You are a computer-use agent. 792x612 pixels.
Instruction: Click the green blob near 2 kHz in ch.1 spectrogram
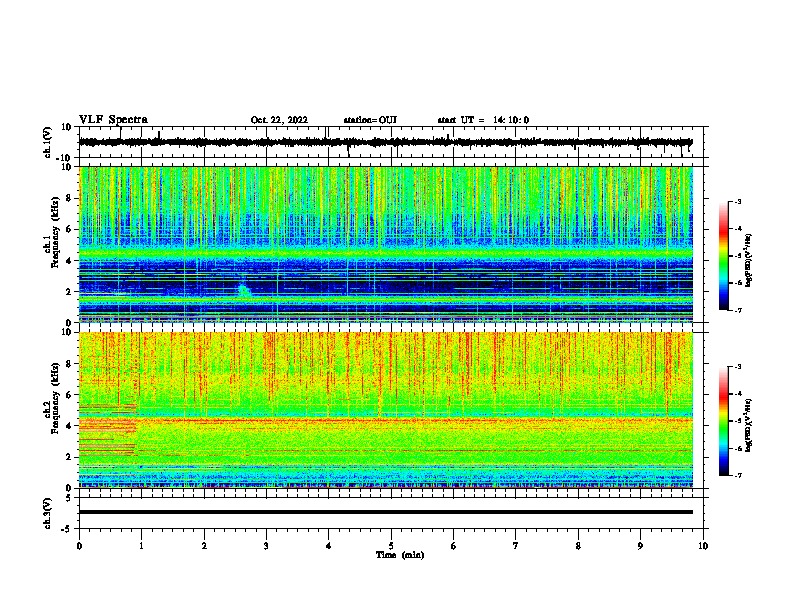coord(244,291)
